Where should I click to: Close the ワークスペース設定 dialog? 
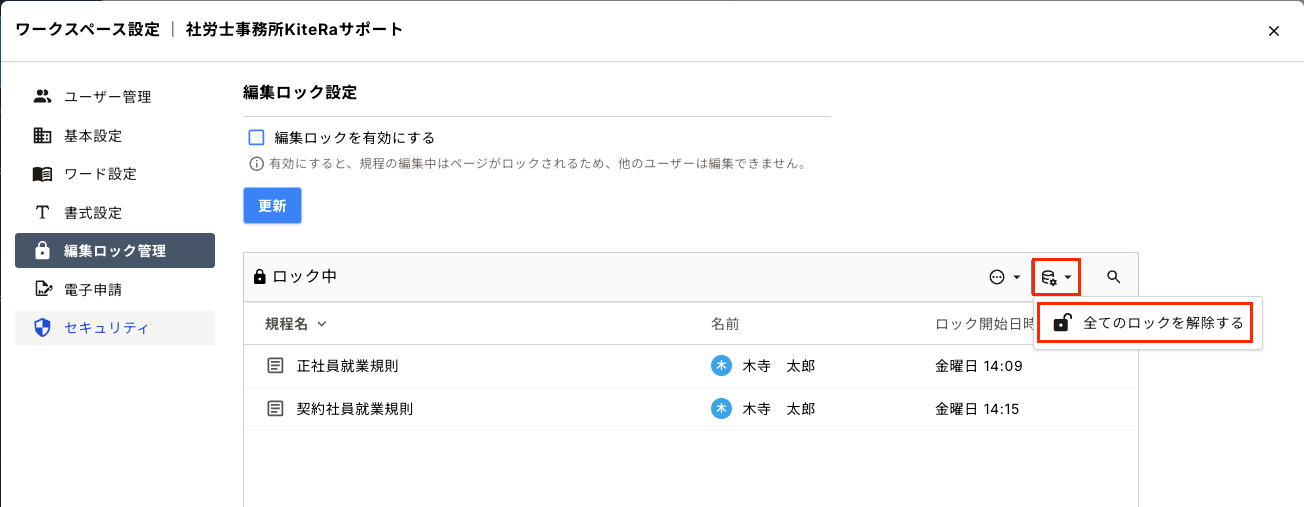click(x=1274, y=31)
